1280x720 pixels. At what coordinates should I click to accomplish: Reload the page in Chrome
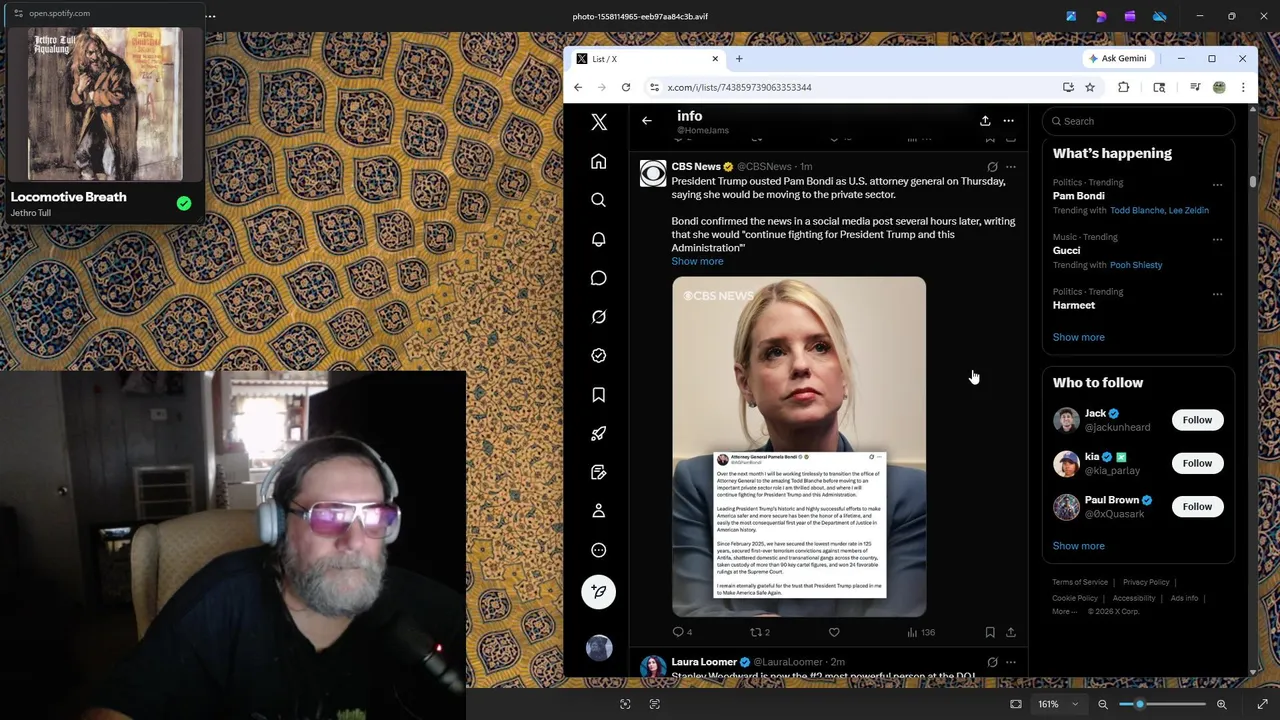point(626,87)
